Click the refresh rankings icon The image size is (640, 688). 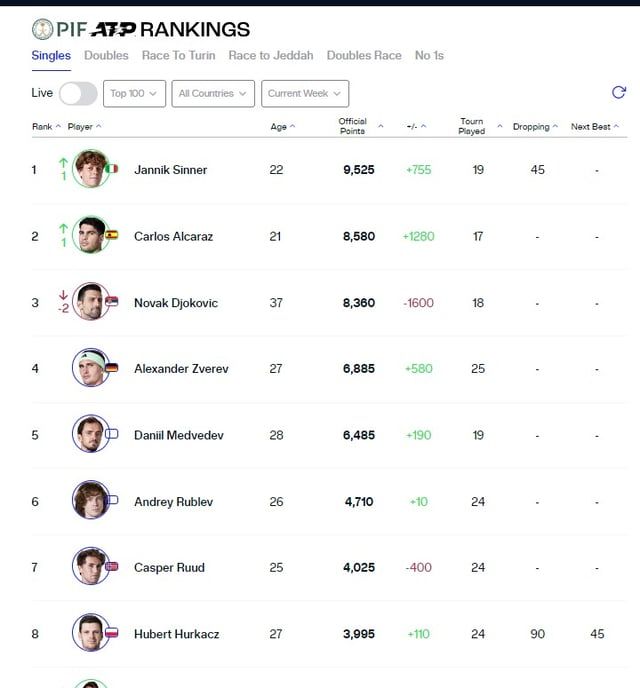coord(618,93)
